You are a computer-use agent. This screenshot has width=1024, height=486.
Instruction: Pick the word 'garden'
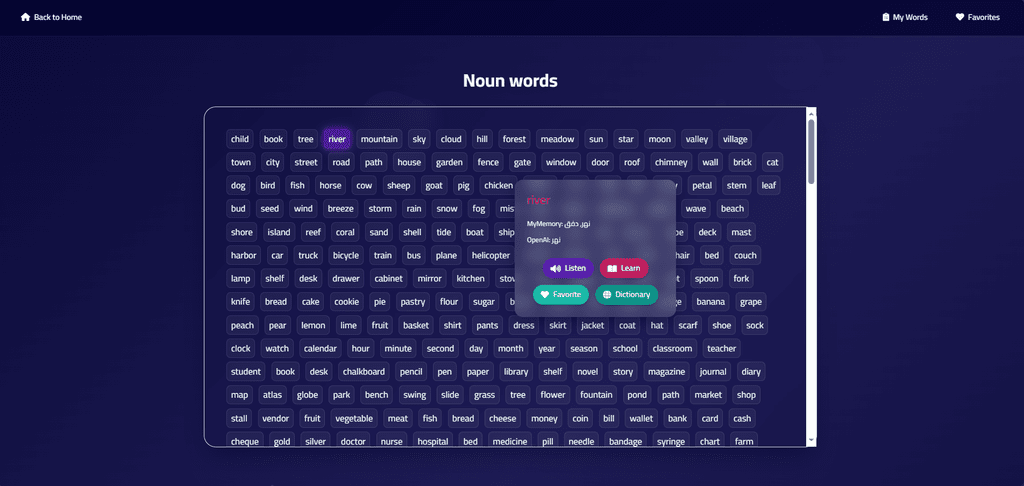click(x=449, y=163)
